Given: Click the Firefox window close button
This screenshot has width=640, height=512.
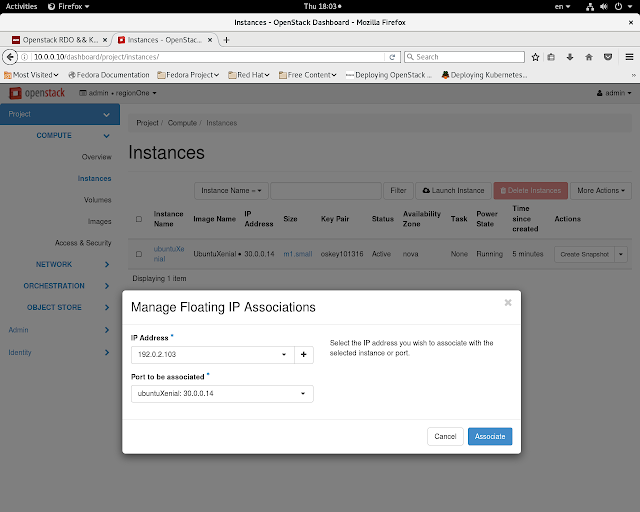Looking at the screenshot, I should pyautogui.click(x=631, y=22).
